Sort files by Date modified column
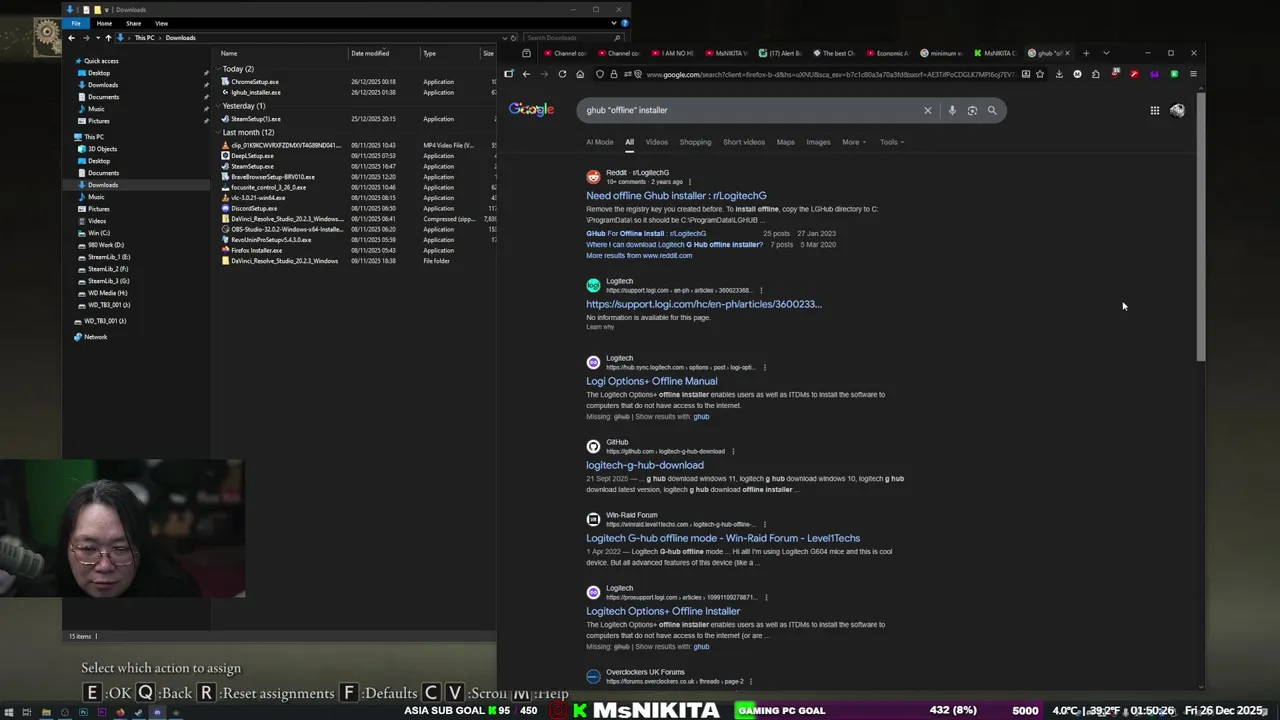The width and height of the screenshot is (1280, 720). click(x=370, y=53)
